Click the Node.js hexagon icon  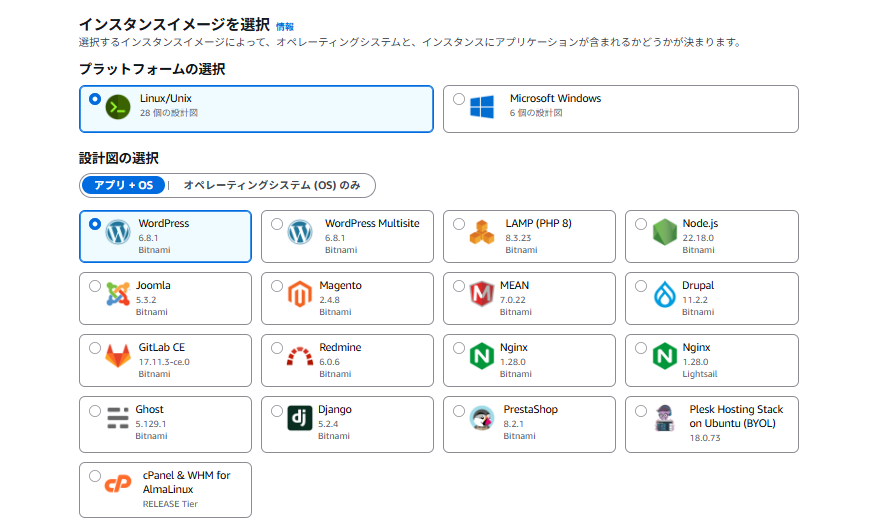click(x=664, y=232)
